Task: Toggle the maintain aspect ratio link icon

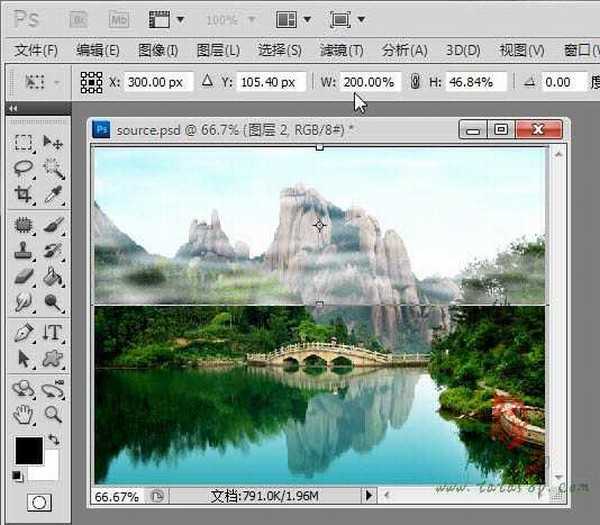Action: (415, 82)
